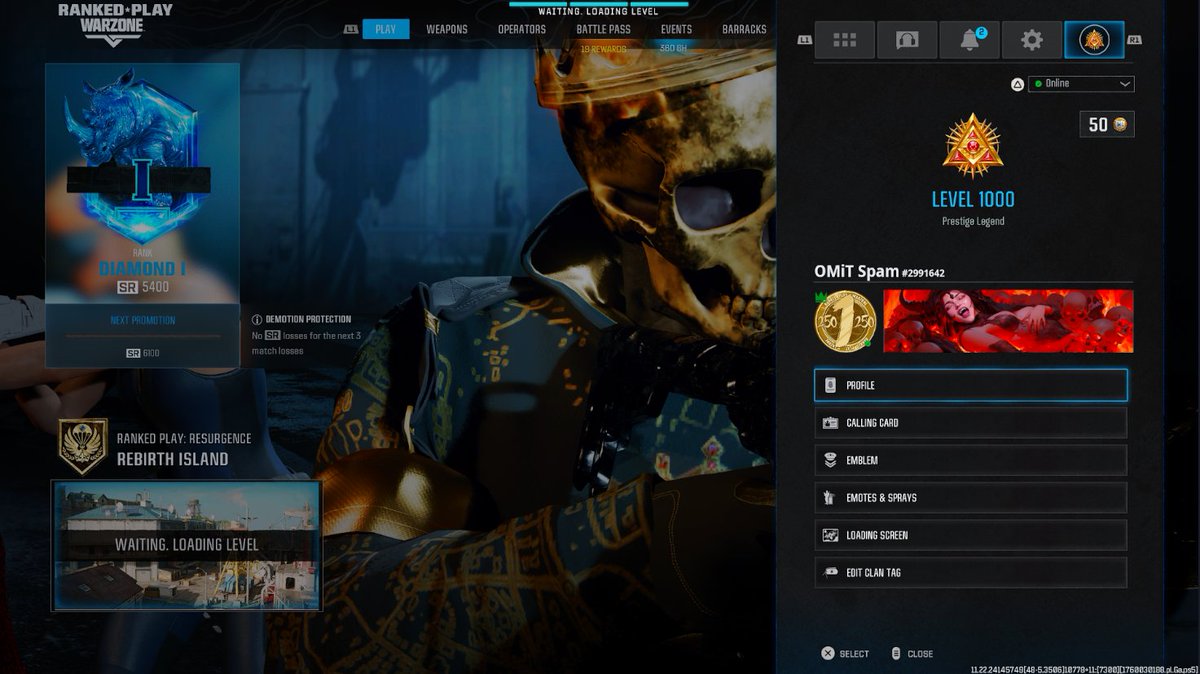
Task: Open the social headset icon tab
Action: (908, 40)
